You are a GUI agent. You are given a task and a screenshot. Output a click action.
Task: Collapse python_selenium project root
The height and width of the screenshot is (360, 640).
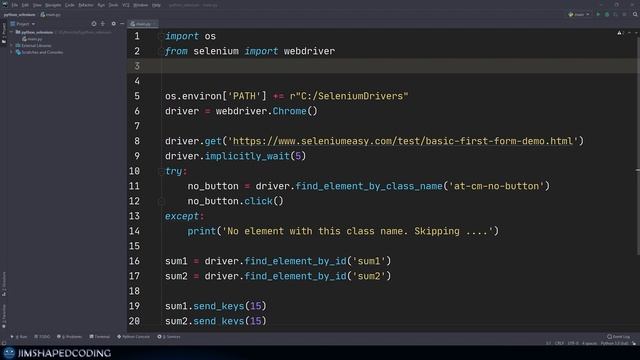coord(12,32)
